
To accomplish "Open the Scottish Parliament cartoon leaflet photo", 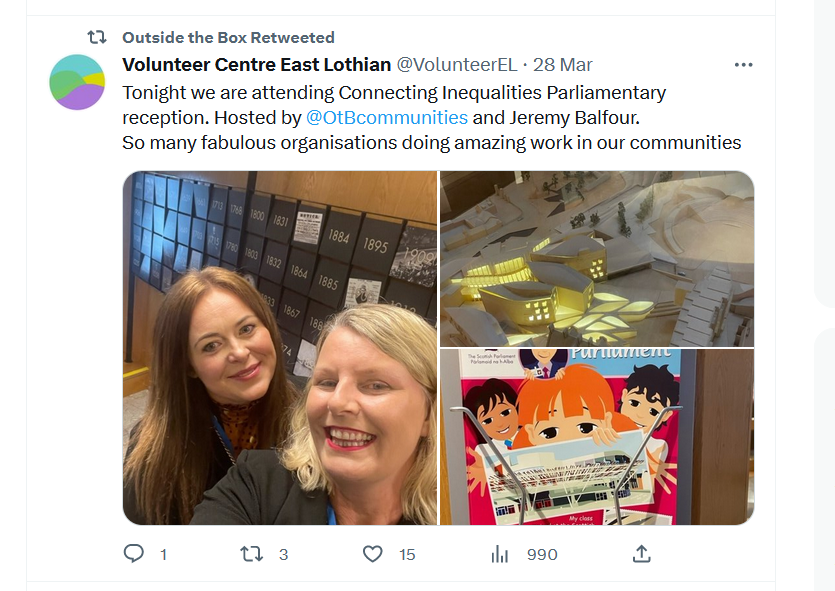I will coord(597,437).
